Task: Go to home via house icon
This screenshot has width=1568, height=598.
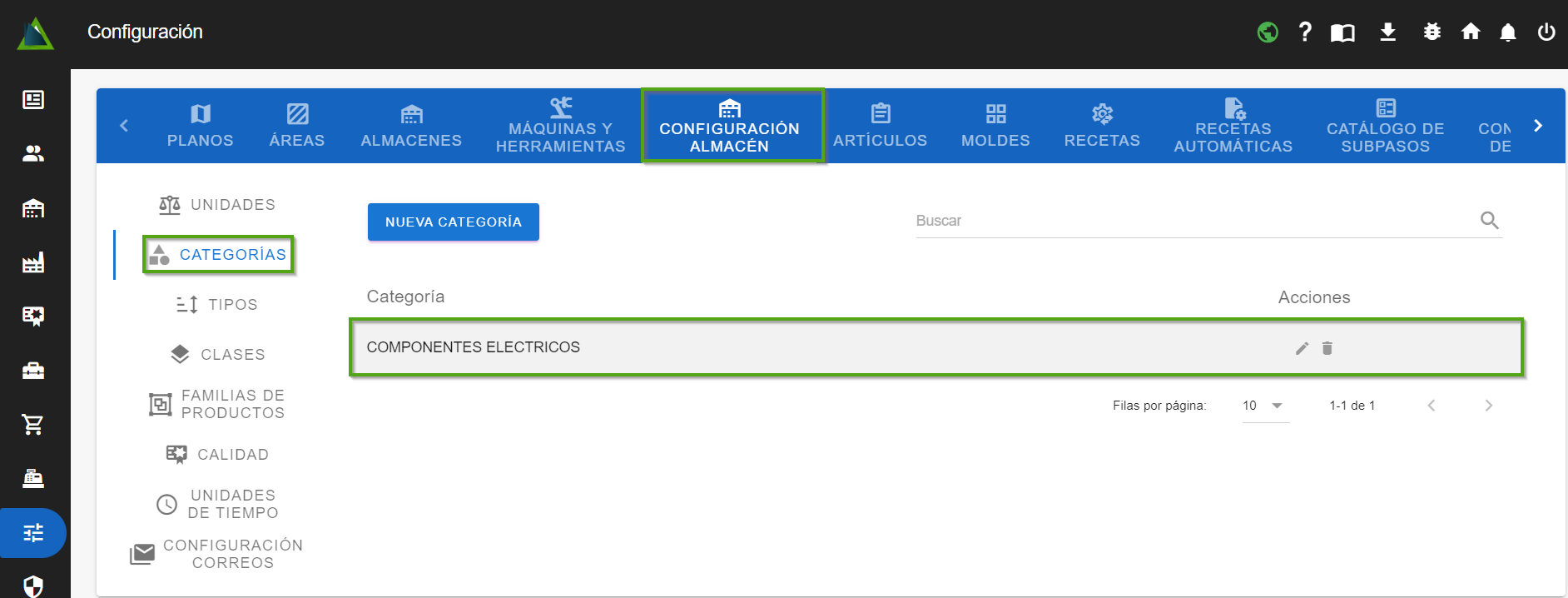Action: pos(1471,32)
